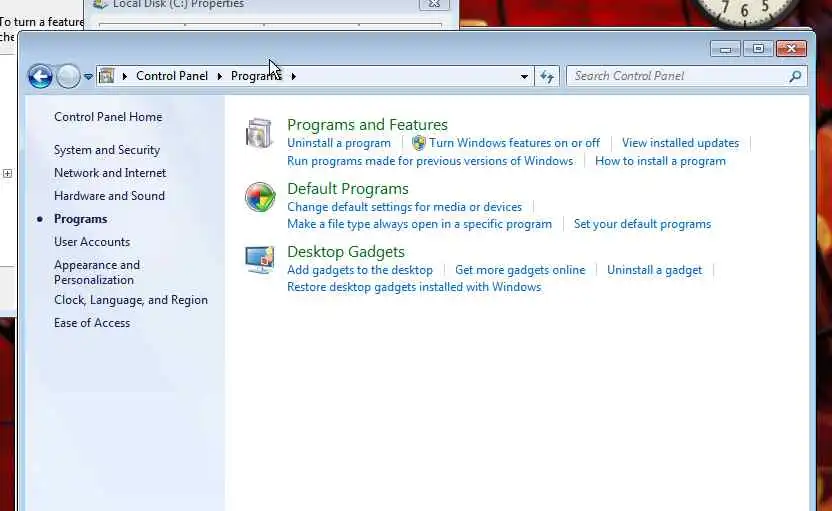Open View installed updates
Viewport: 832px width, 511px height.
click(680, 143)
